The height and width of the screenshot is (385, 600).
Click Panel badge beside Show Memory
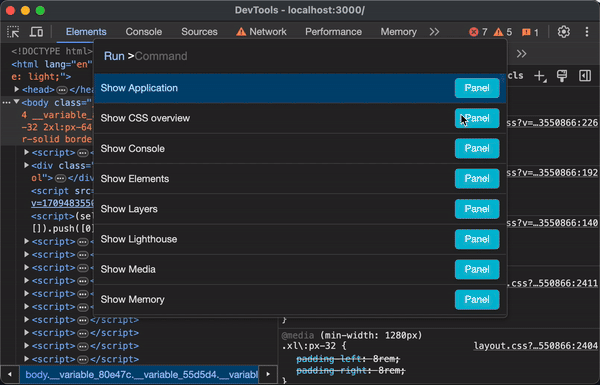tap(477, 300)
